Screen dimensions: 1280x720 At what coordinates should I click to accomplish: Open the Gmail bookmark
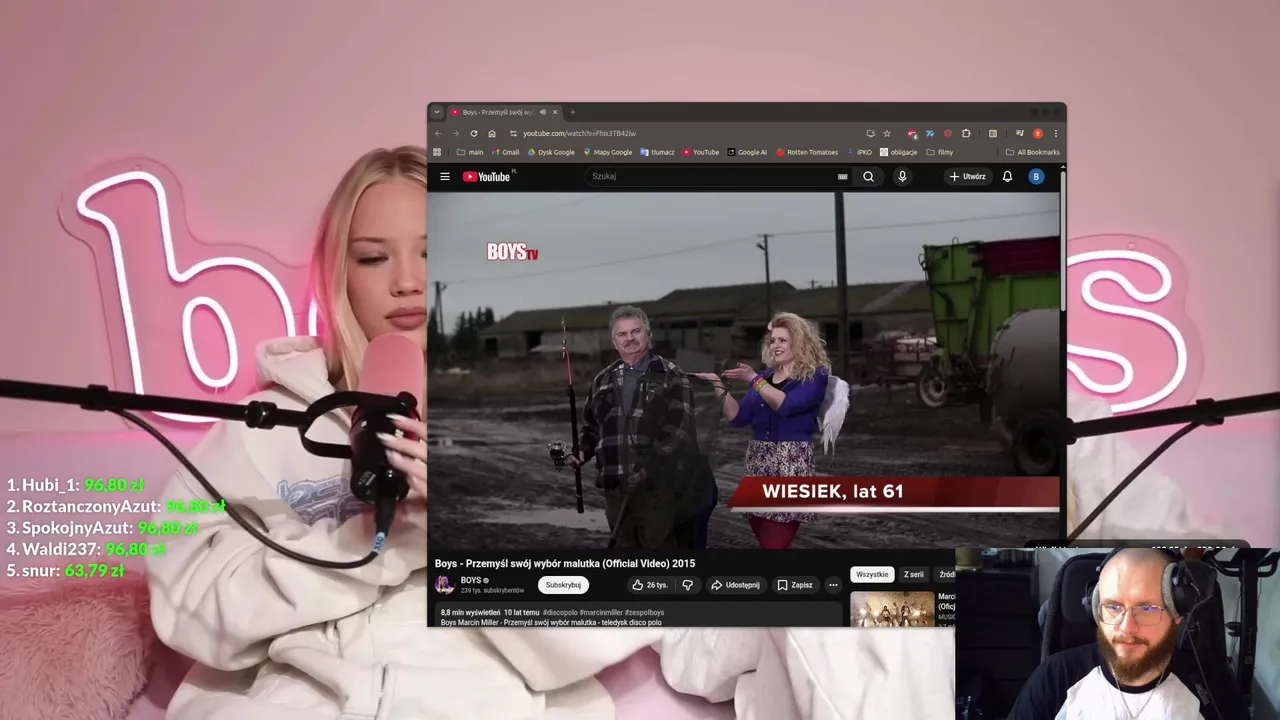coord(505,152)
